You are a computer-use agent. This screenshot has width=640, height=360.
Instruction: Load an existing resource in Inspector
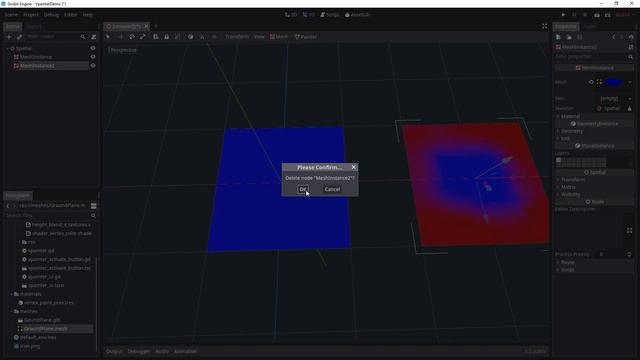569,37
